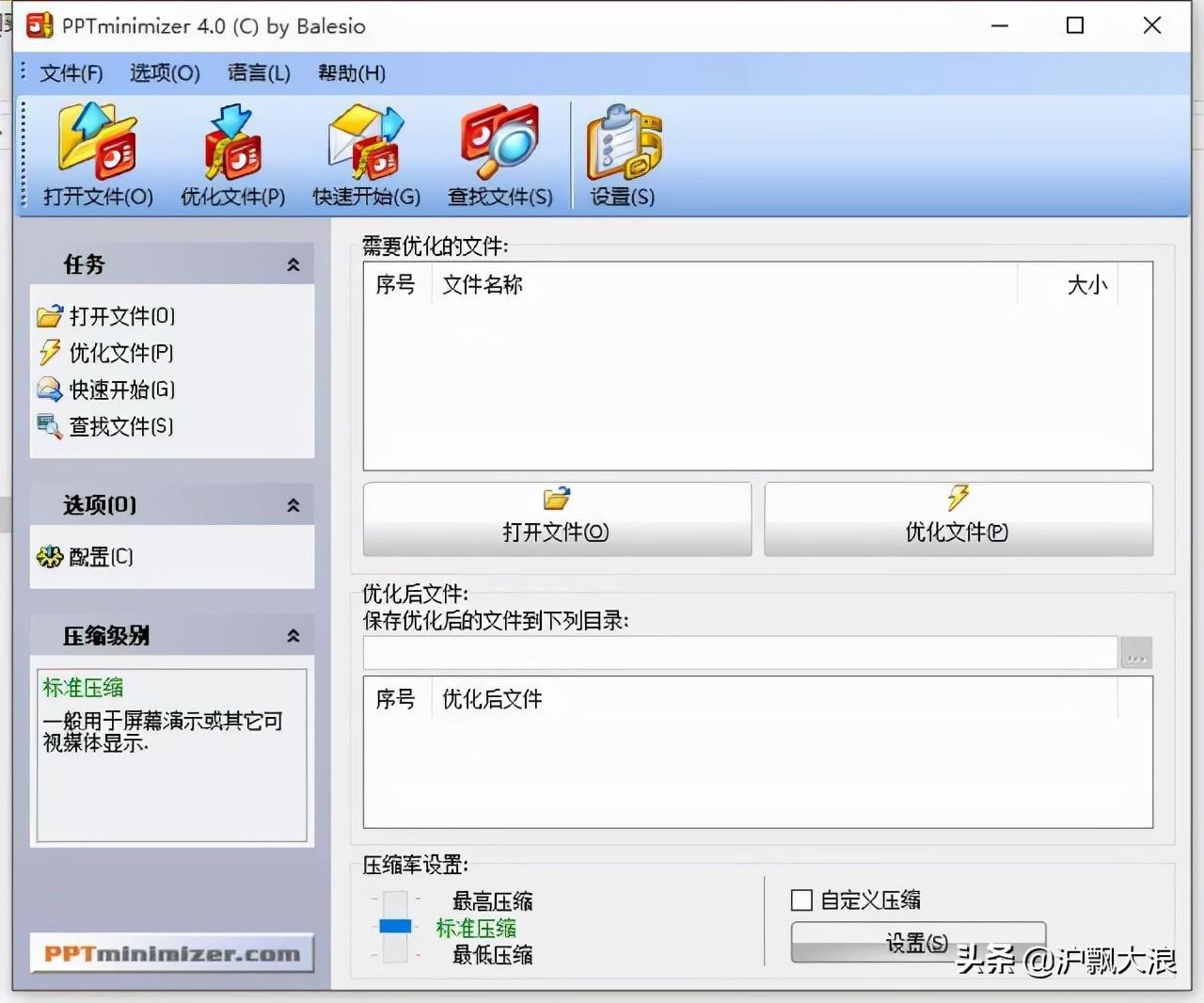The image size is (1204, 1003).
Task: Select 打开文件(O) in the 任务 sidebar panel
Action: (x=120, y=316)
